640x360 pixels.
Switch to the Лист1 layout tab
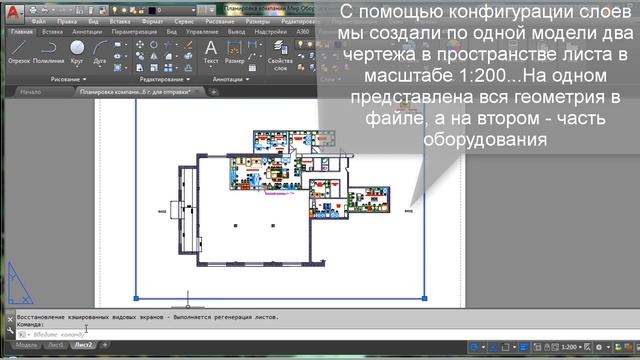click(x=56, y=345)
